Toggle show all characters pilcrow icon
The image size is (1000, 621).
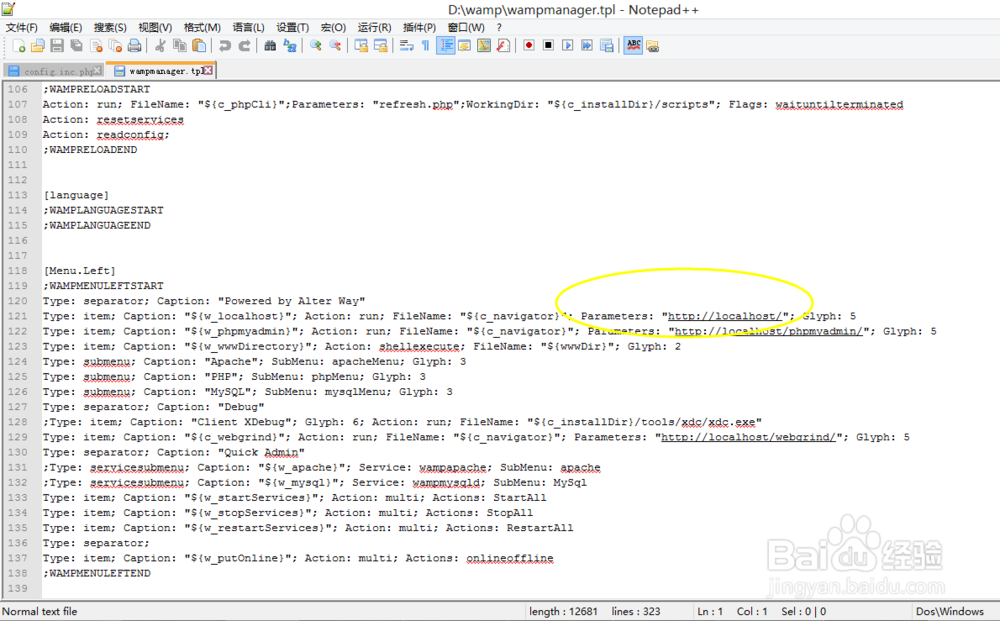coord(425,45)
